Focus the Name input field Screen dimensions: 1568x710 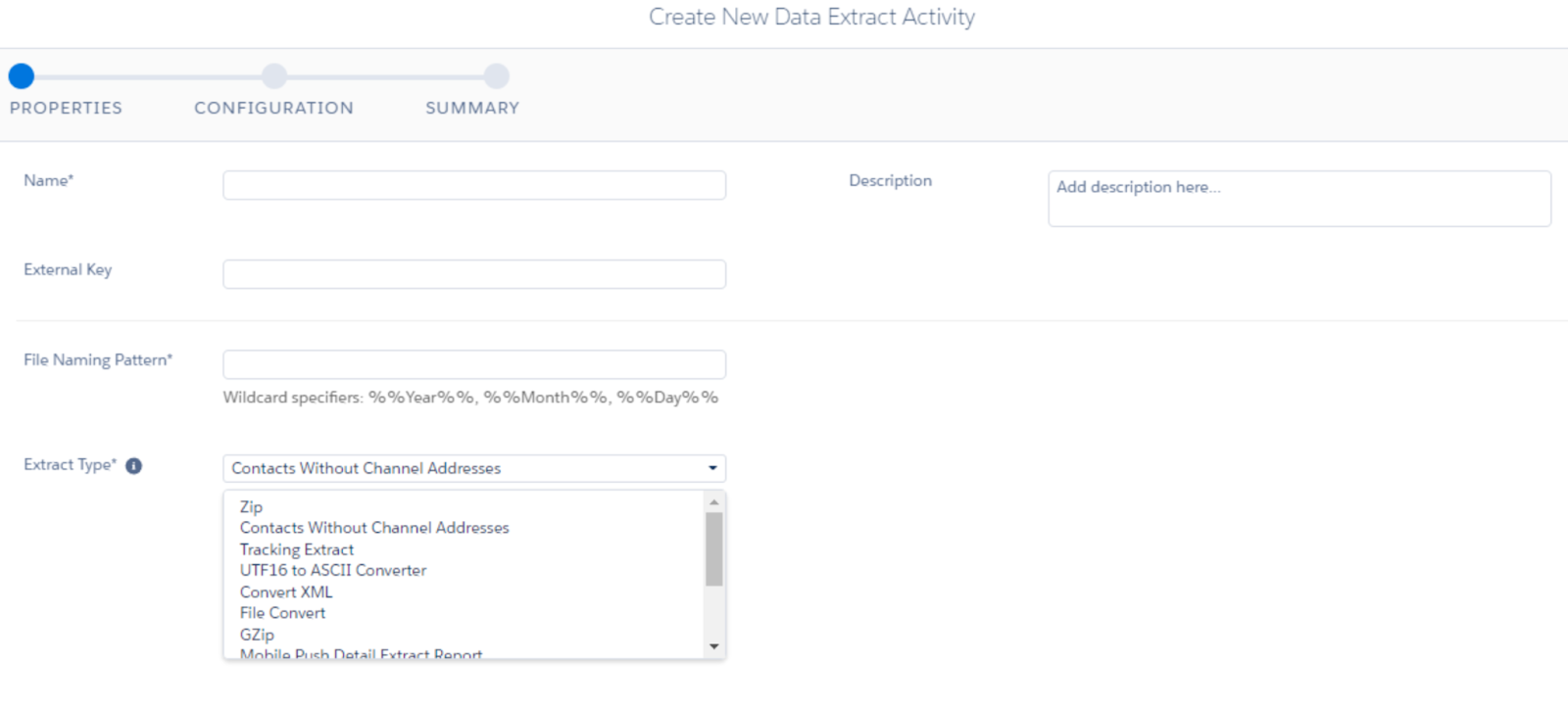[474, 185]
